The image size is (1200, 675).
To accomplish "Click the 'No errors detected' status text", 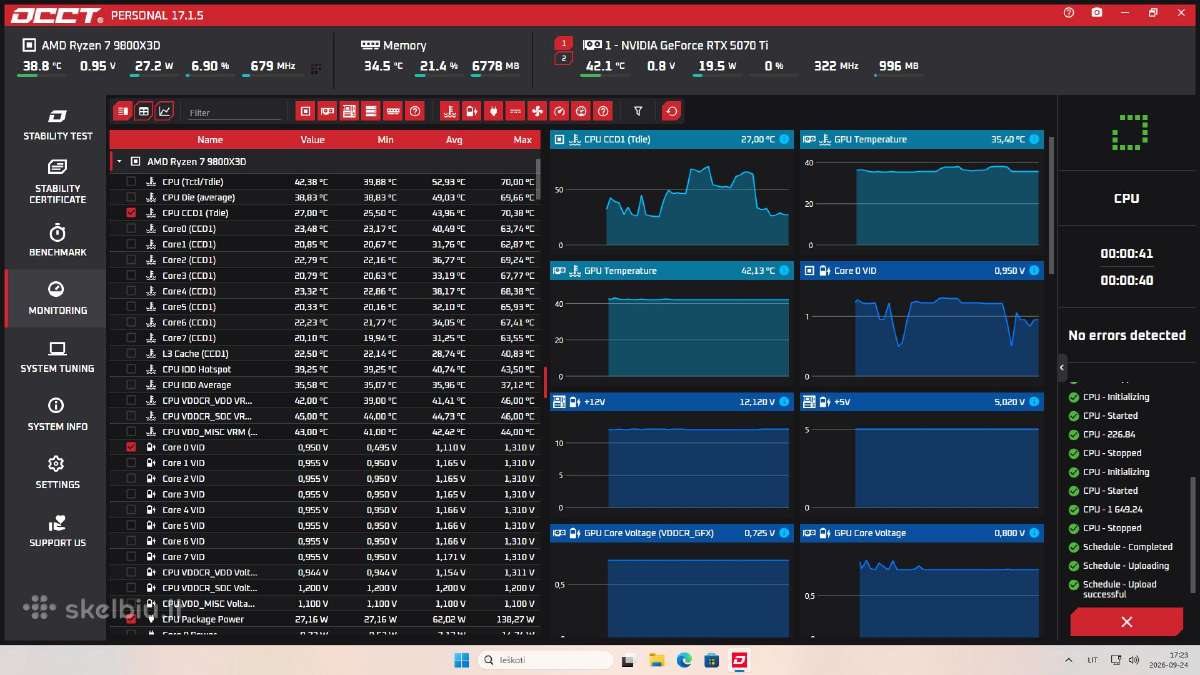I will tap(1126, 335).
